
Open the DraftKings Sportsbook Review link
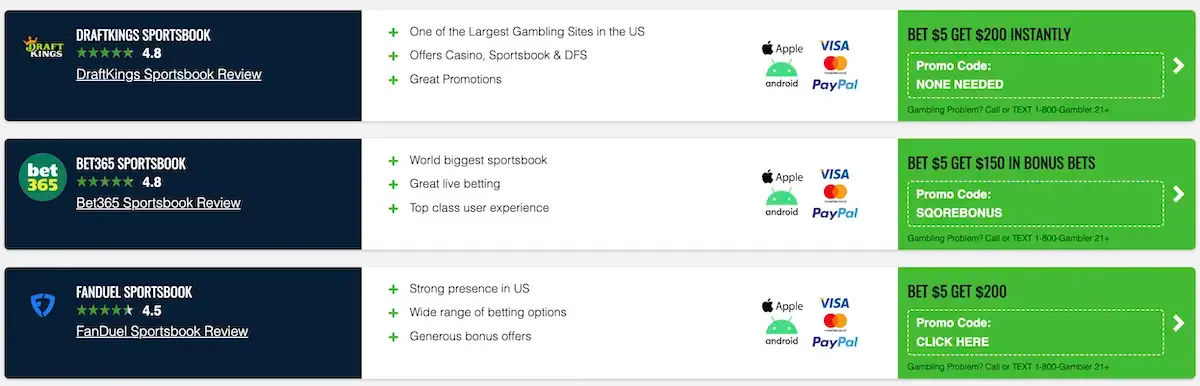pyautogui.click(x=169, y=74)
